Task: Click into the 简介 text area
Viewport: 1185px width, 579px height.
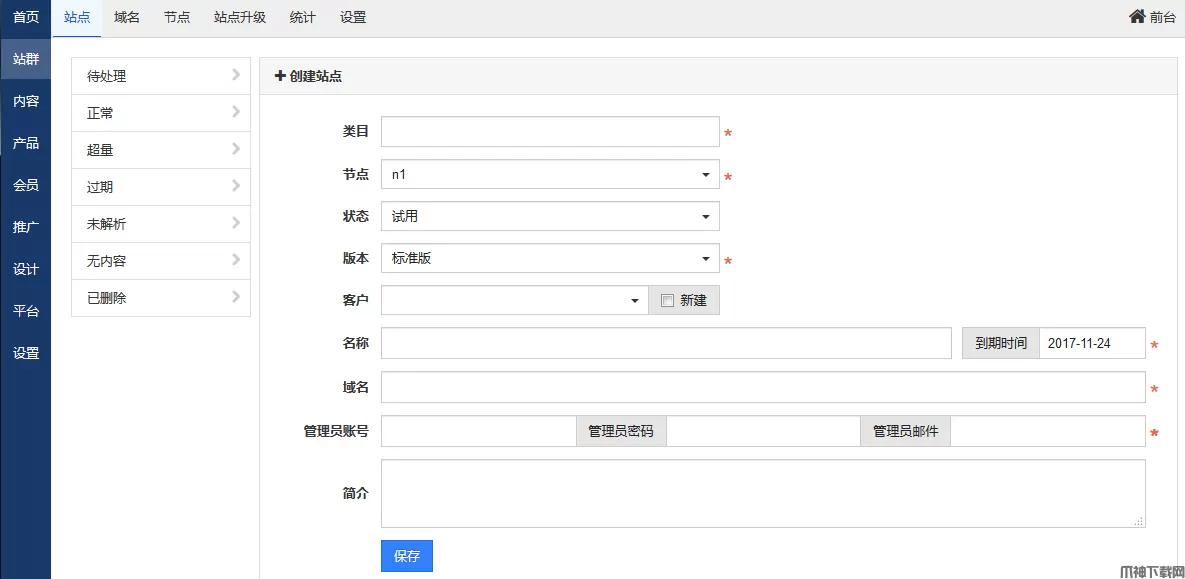Action: 763,493
